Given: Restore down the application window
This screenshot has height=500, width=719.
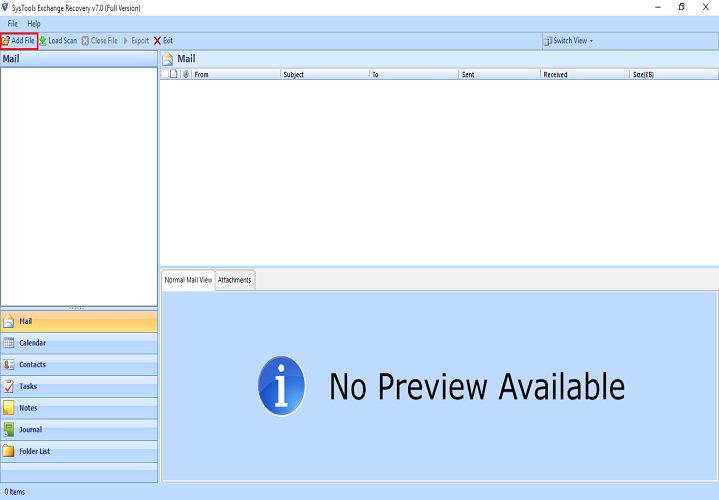Looking at the screenshot, I should 682,7.
